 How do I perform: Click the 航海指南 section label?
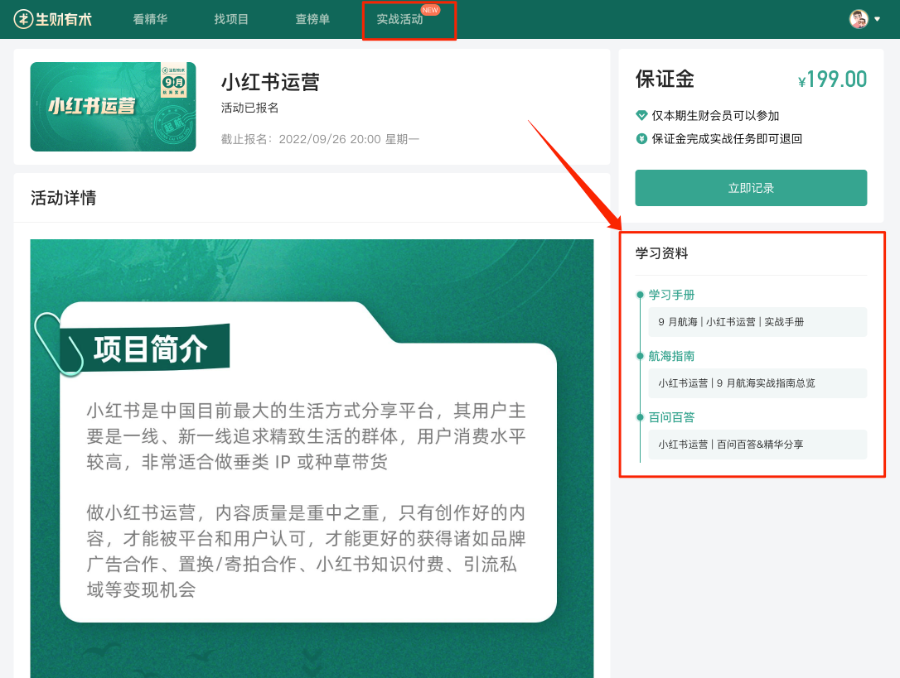(x=672, y=356)
